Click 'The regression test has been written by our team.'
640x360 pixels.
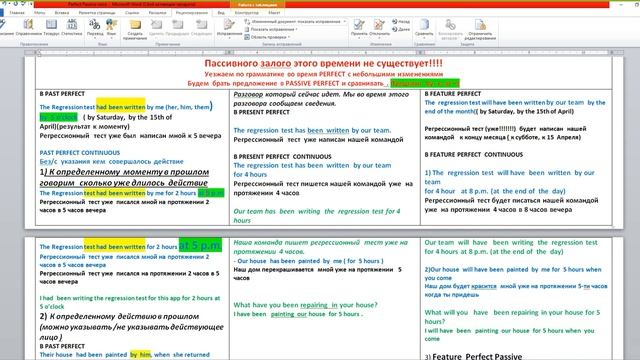(x=312, y=130)
